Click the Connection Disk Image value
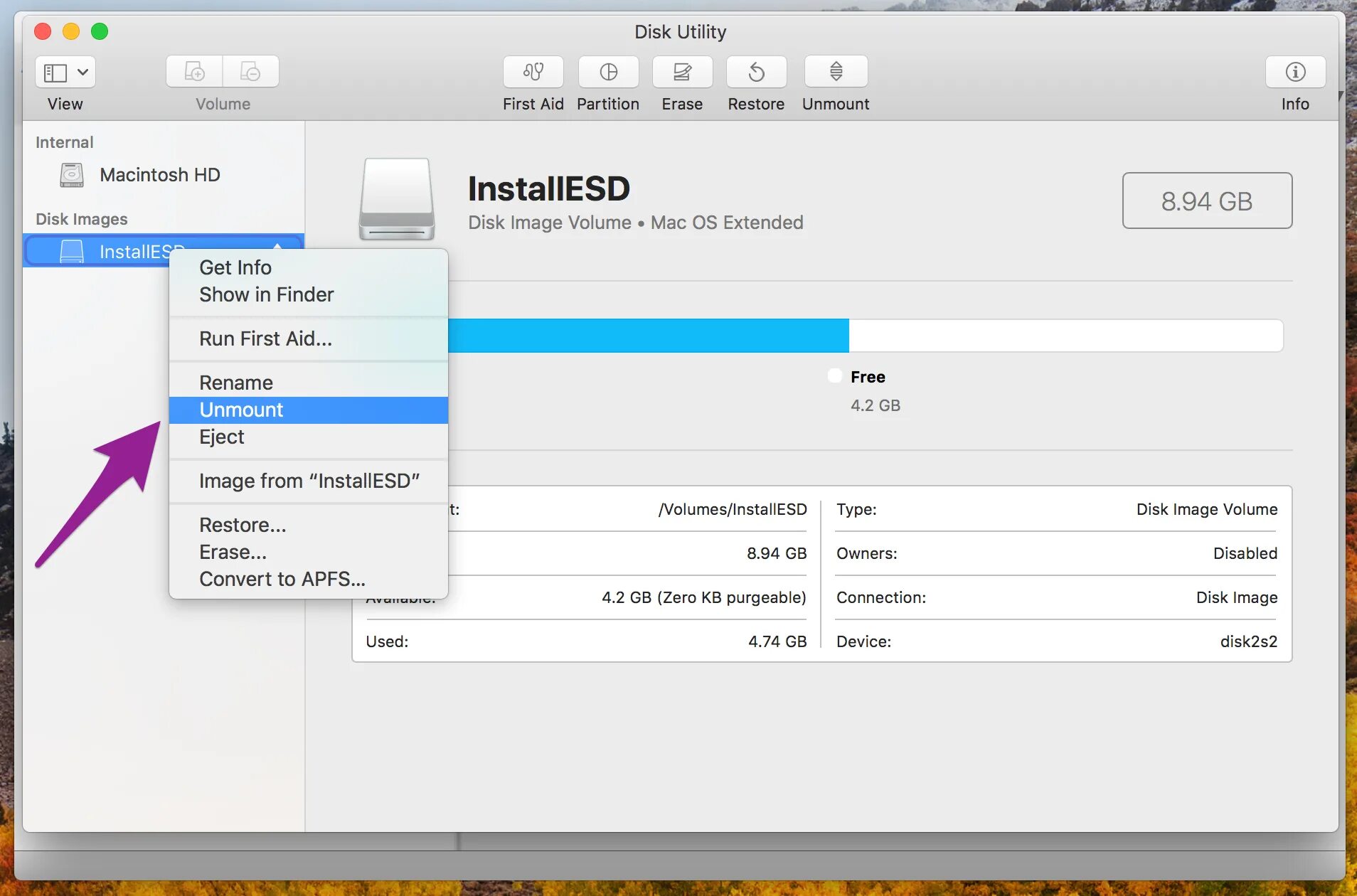Viewport: 1357px width, 896px height. (1237, 597)
